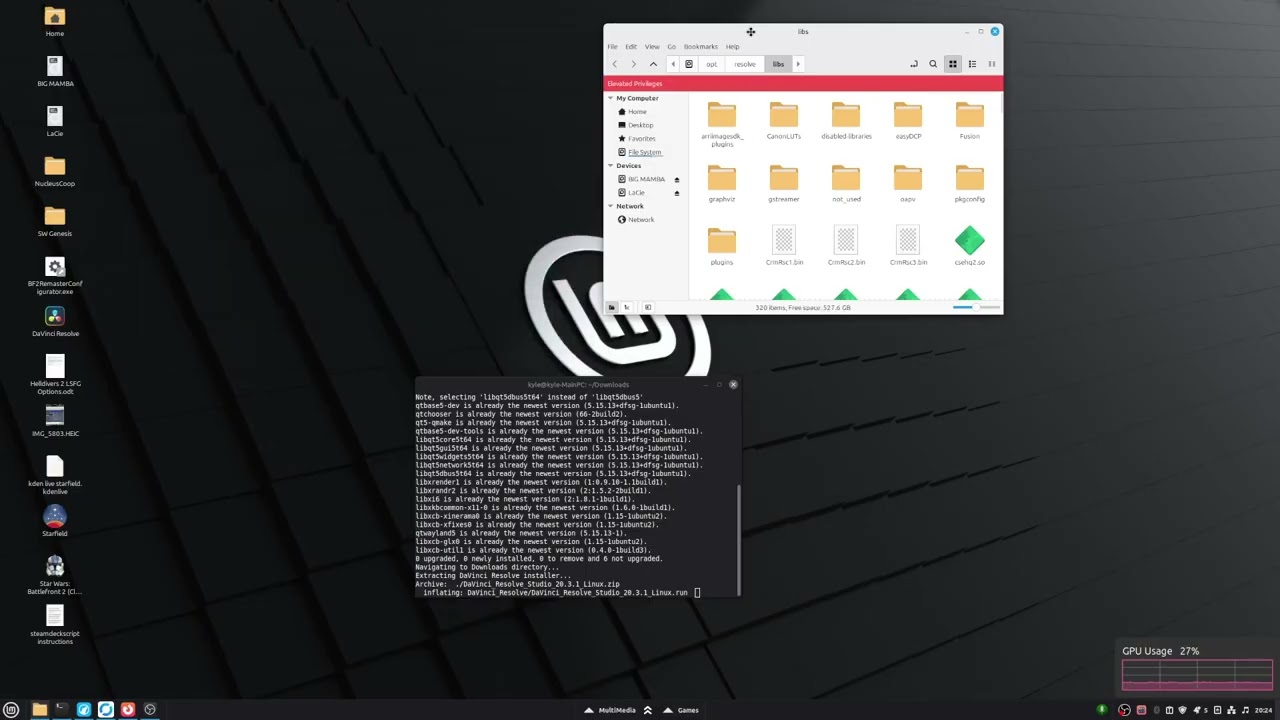Open terminal from taskbar
This screenshot has height=720, width=1280.
pyautogui.click(x=61, y=710)
